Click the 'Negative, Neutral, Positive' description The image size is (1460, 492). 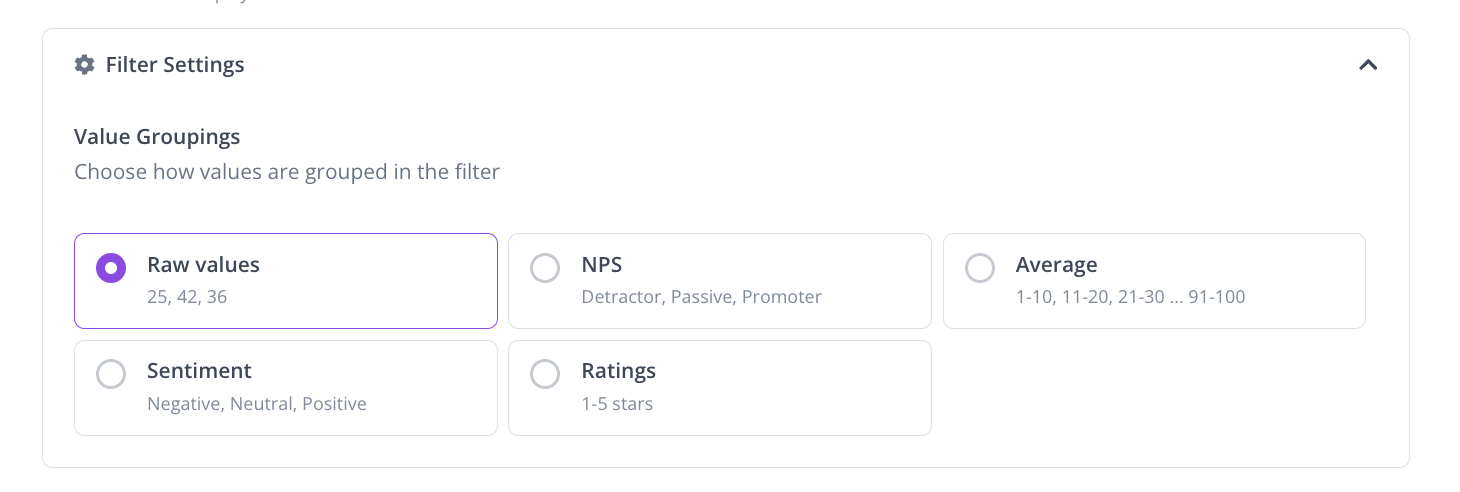click(x=256, y=404)
